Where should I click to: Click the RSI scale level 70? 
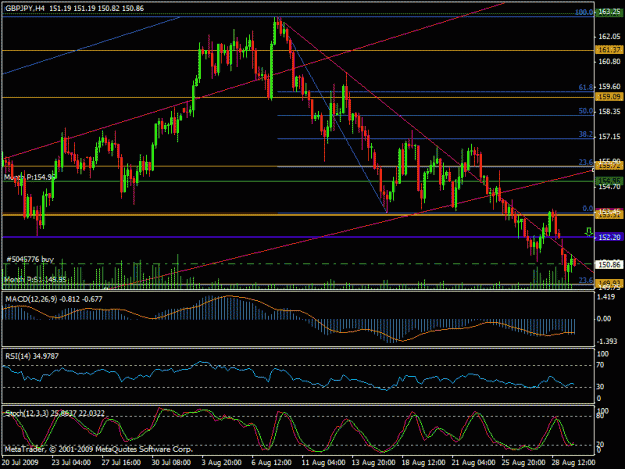[x=601, y=365]
